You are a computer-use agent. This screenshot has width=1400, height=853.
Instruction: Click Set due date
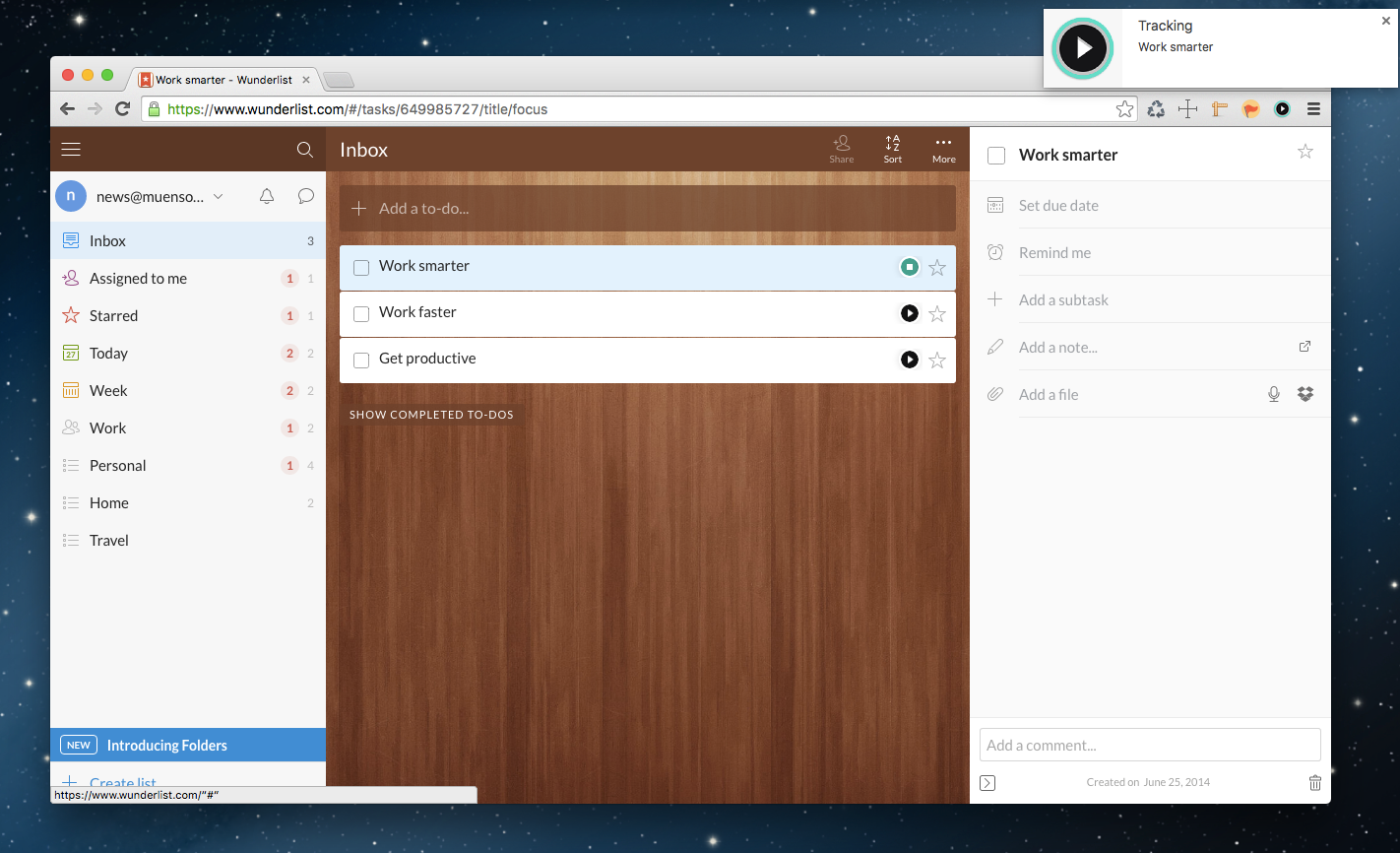(1058, 205)
